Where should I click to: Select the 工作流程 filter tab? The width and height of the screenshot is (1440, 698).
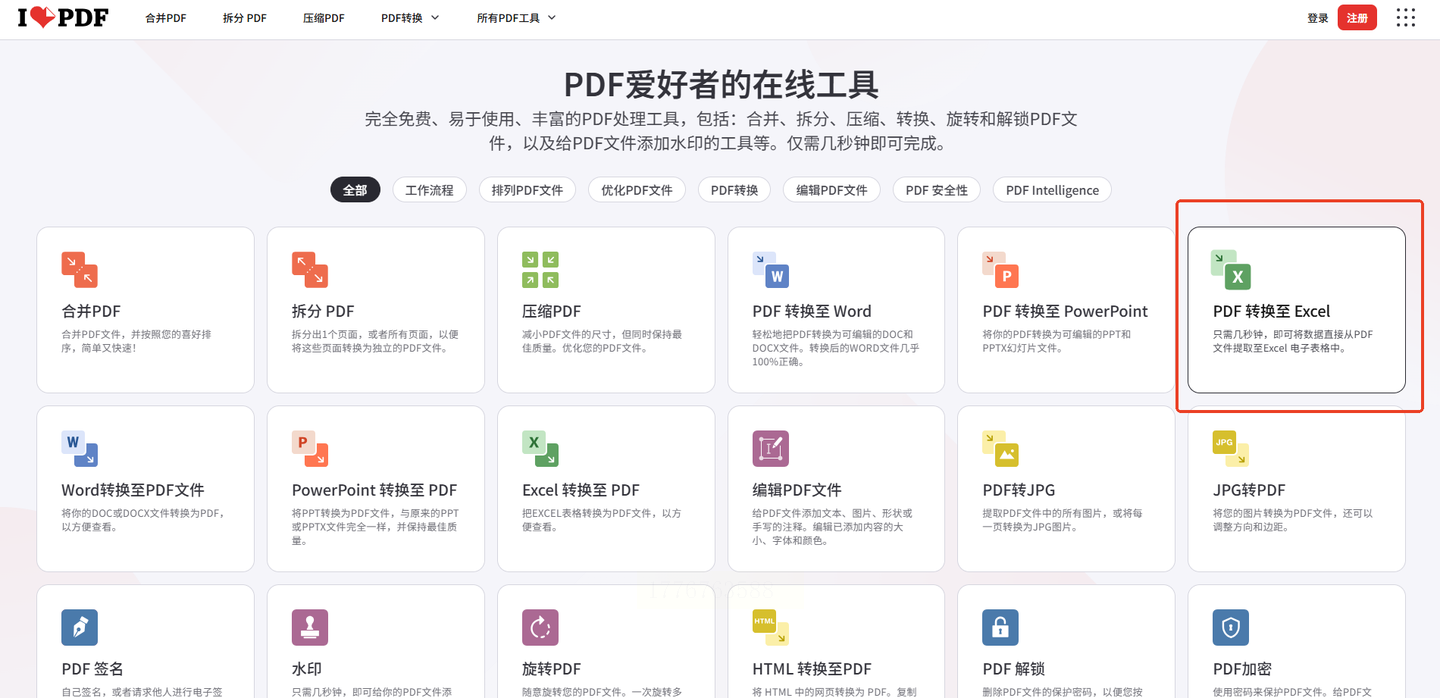(x=429, y=190)
